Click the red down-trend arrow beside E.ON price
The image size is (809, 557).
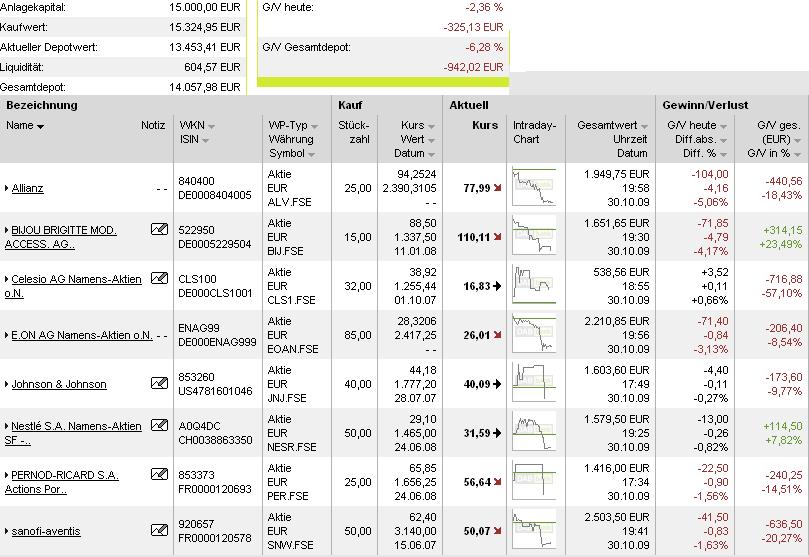click(497, 335)
